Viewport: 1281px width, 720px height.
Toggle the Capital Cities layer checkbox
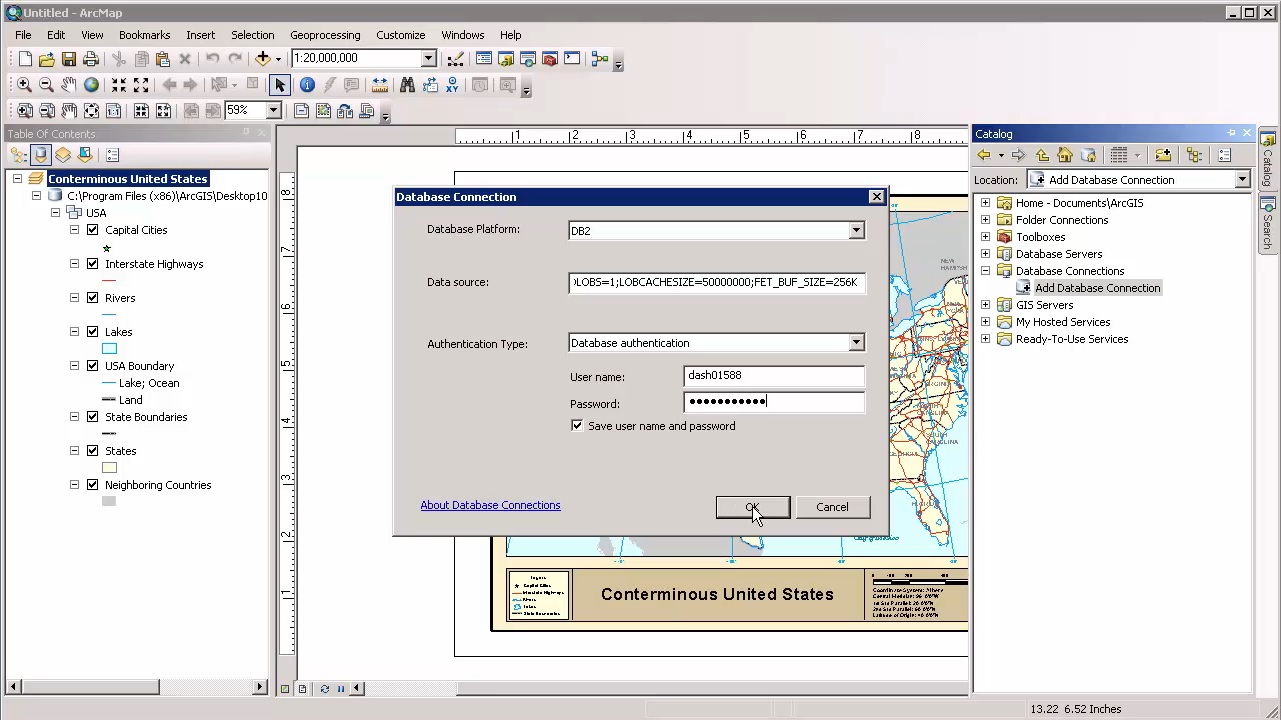93,230
